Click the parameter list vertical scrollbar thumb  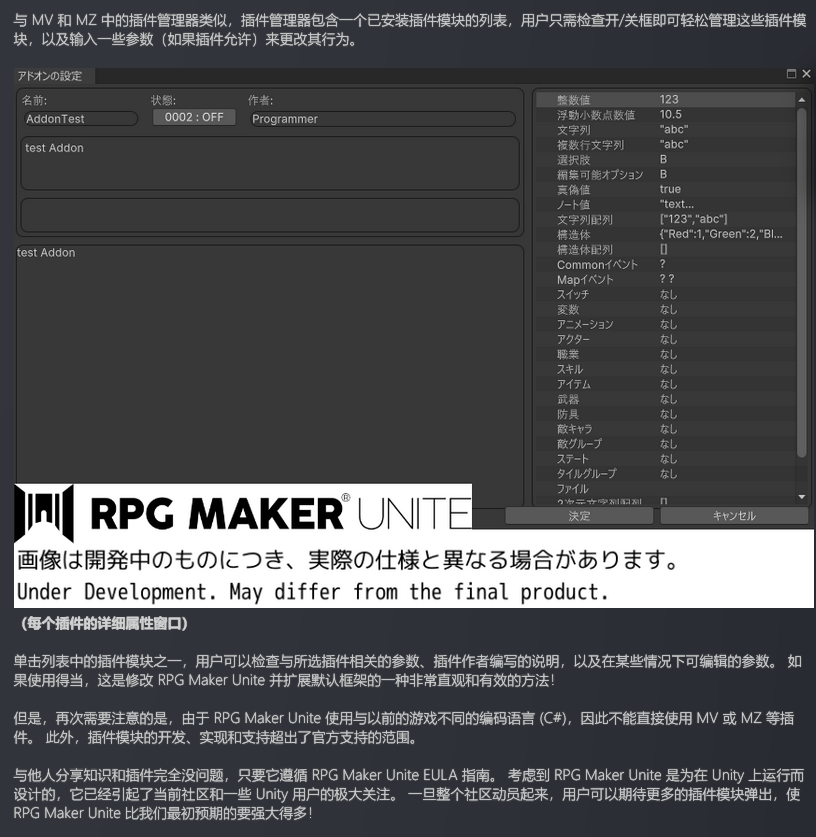(x=802, y=282)
